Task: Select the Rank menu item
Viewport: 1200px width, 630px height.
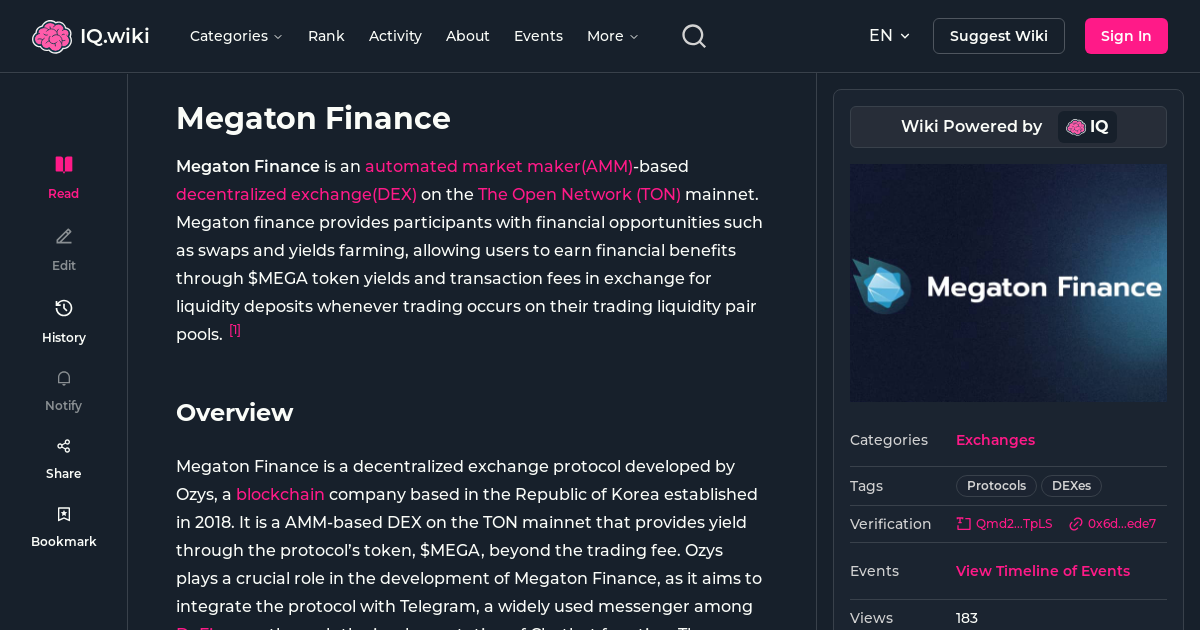Action: click(326, 35)
